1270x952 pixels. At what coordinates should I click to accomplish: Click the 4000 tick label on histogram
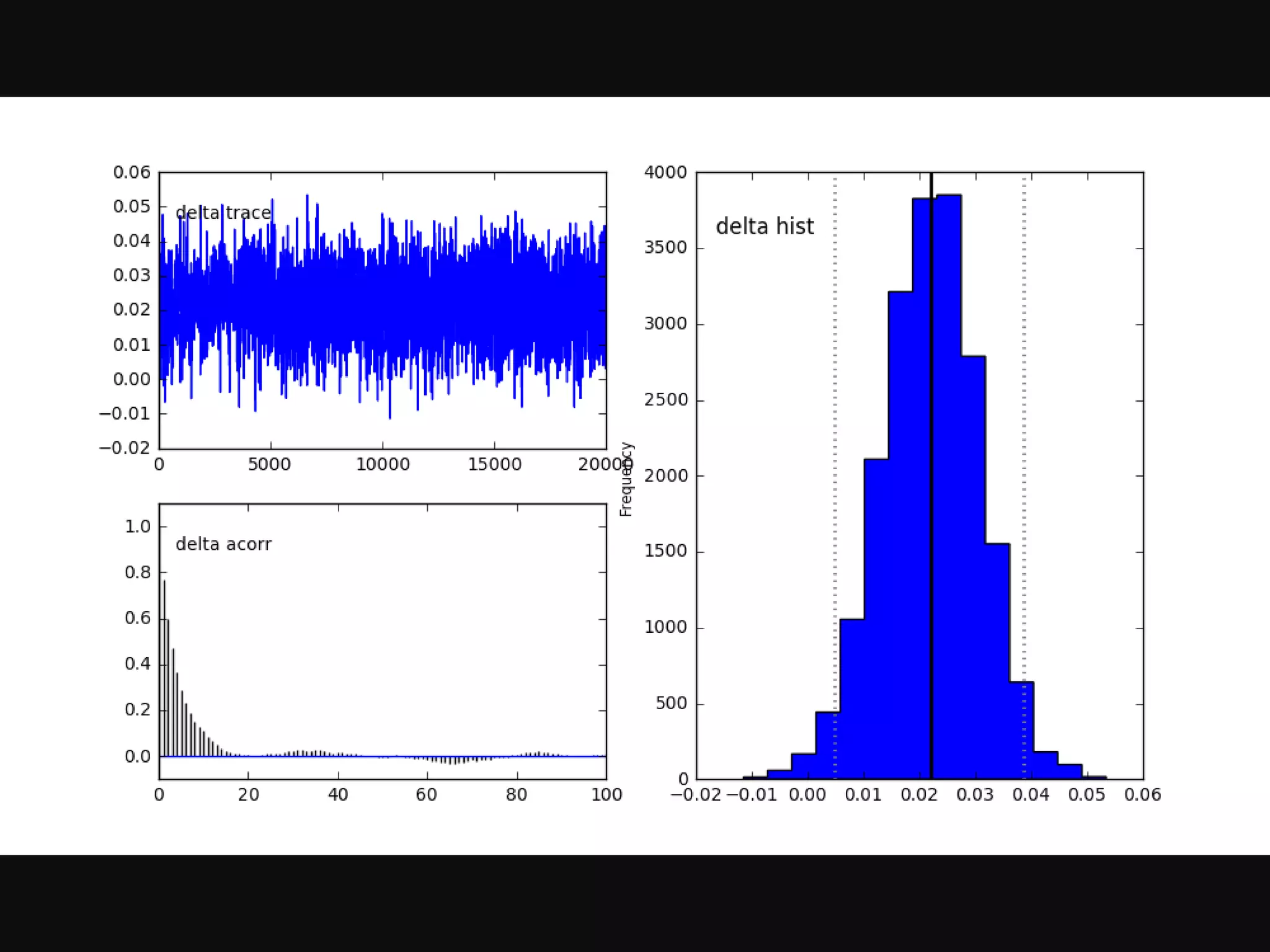click(x=665, y=172)
